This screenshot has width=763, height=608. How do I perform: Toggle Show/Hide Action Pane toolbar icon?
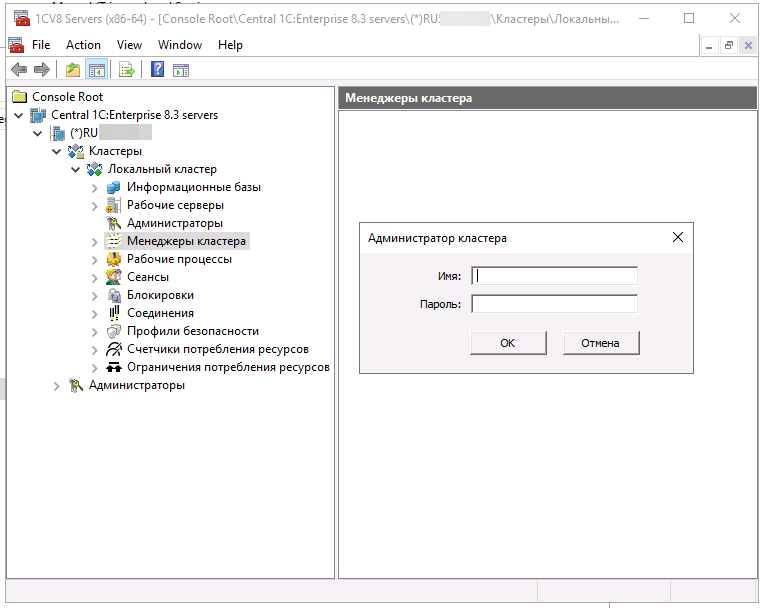click(181, 71)
